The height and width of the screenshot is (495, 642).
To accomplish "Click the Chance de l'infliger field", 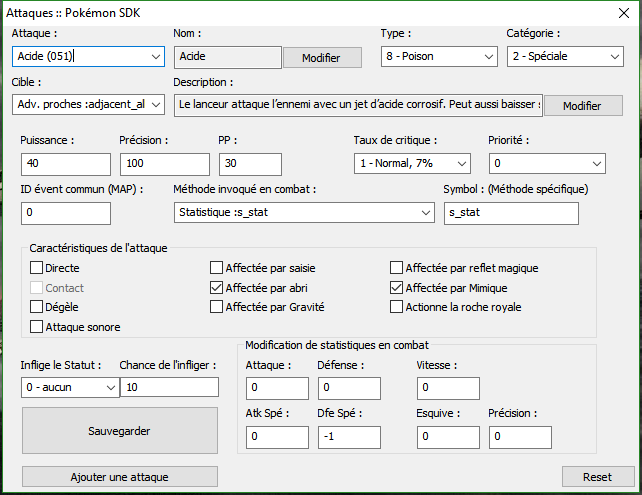I will tap(170, 387).
